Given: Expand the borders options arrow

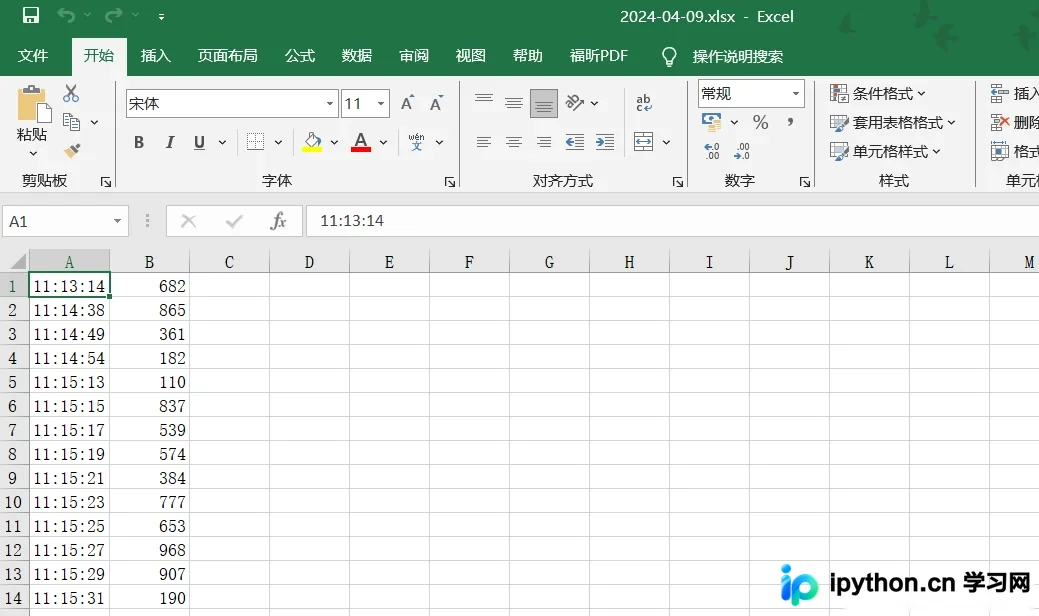Looking at the screenshot, I should pos(278,142).
